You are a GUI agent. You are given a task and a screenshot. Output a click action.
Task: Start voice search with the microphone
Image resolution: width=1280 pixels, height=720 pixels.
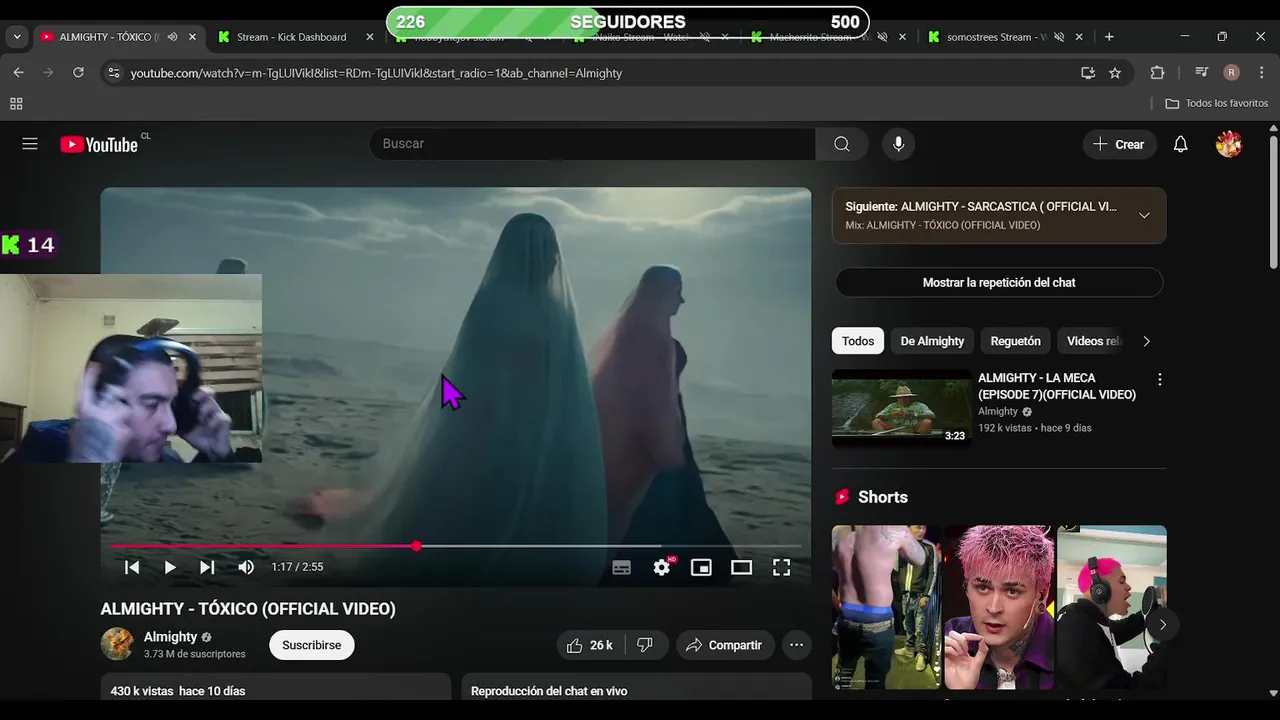[x=898, y=144]
